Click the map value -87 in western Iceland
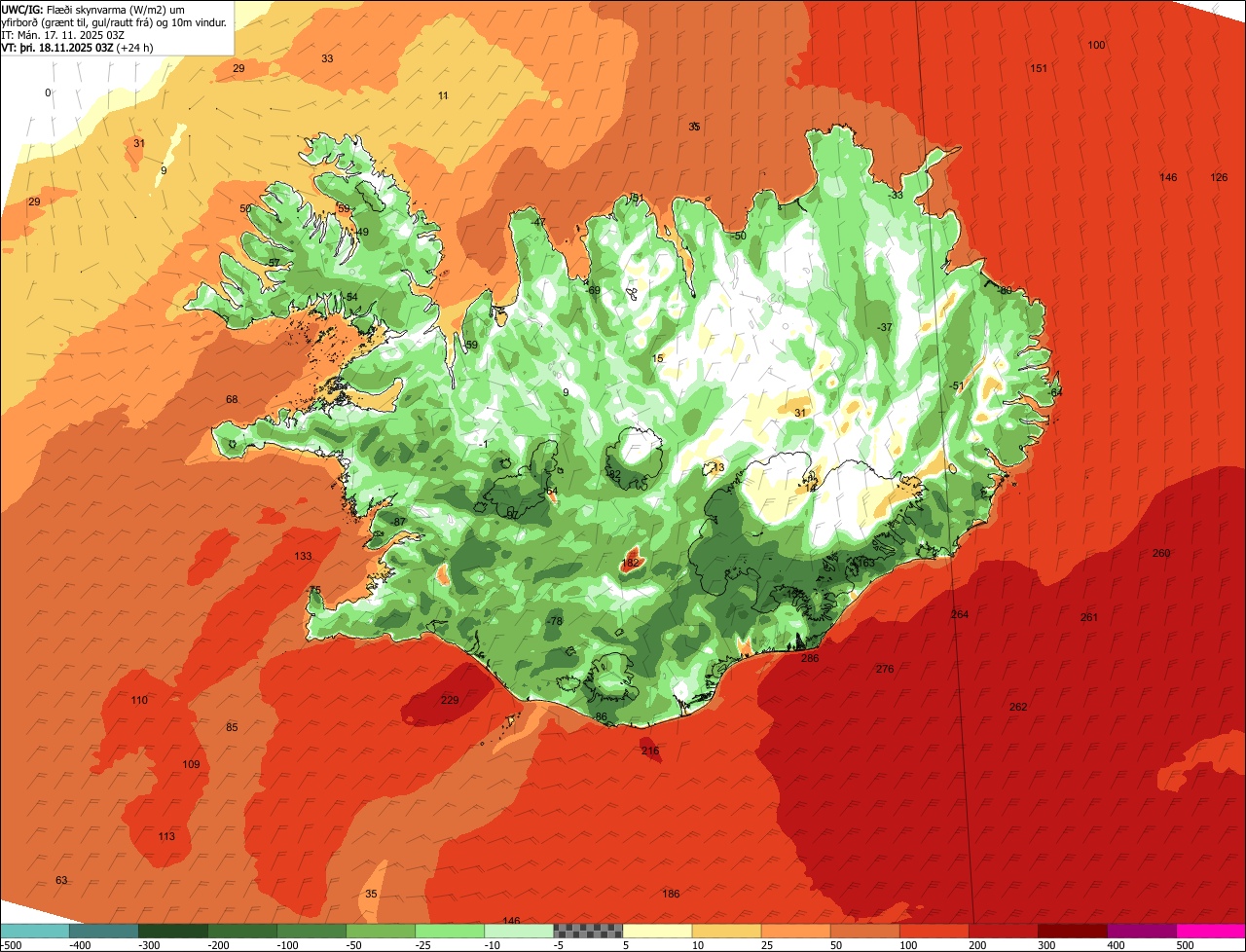This screenshot has width=1246, height=952. [x=397, y=522]
